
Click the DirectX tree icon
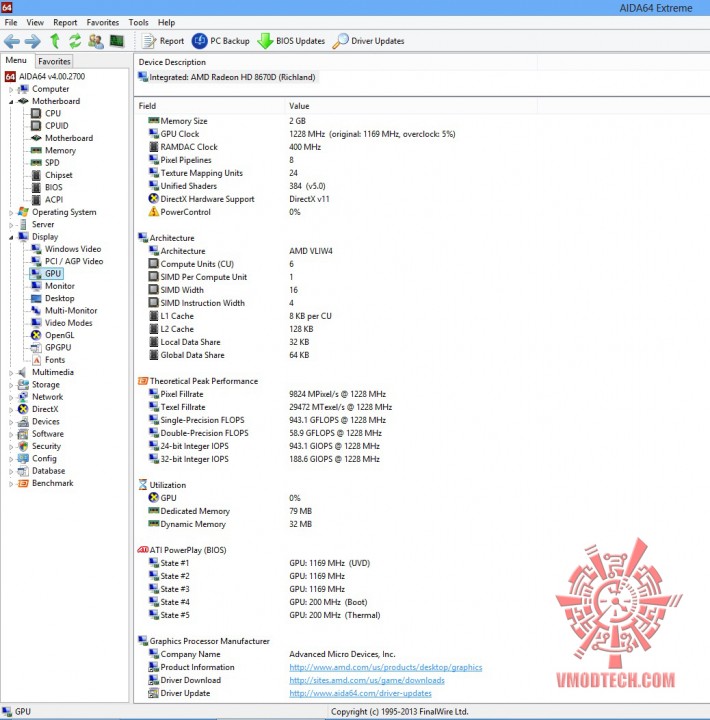(23, 409)
